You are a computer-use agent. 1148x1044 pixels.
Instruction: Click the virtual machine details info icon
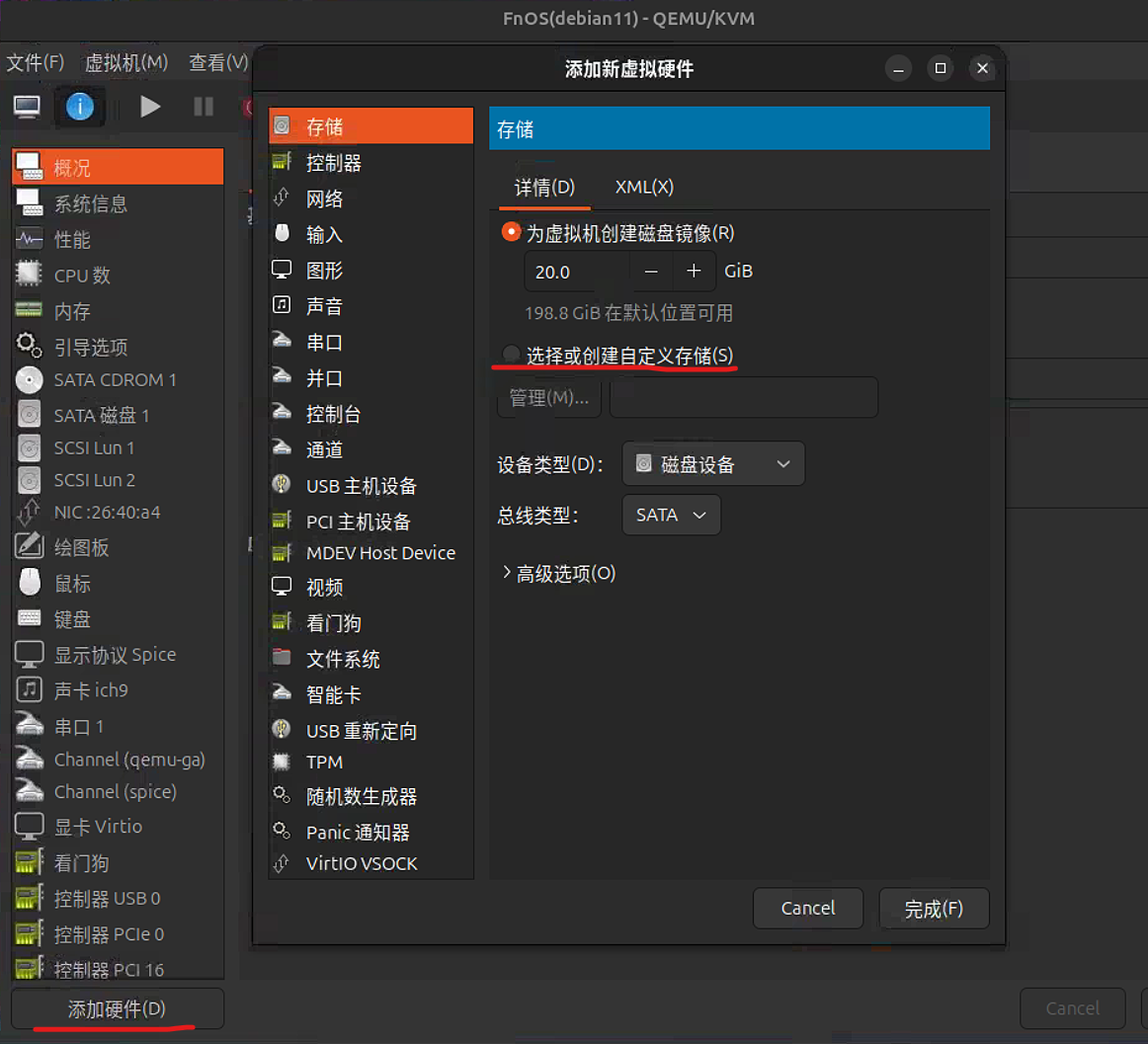coord(80,107)
